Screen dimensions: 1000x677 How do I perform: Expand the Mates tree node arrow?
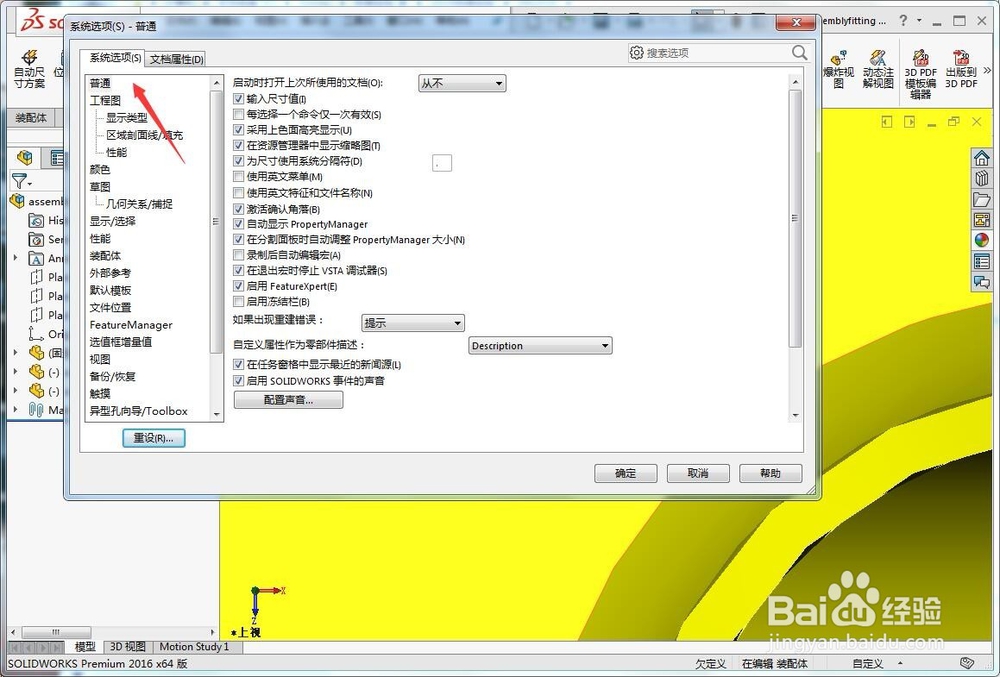click(x=15, y=410)
